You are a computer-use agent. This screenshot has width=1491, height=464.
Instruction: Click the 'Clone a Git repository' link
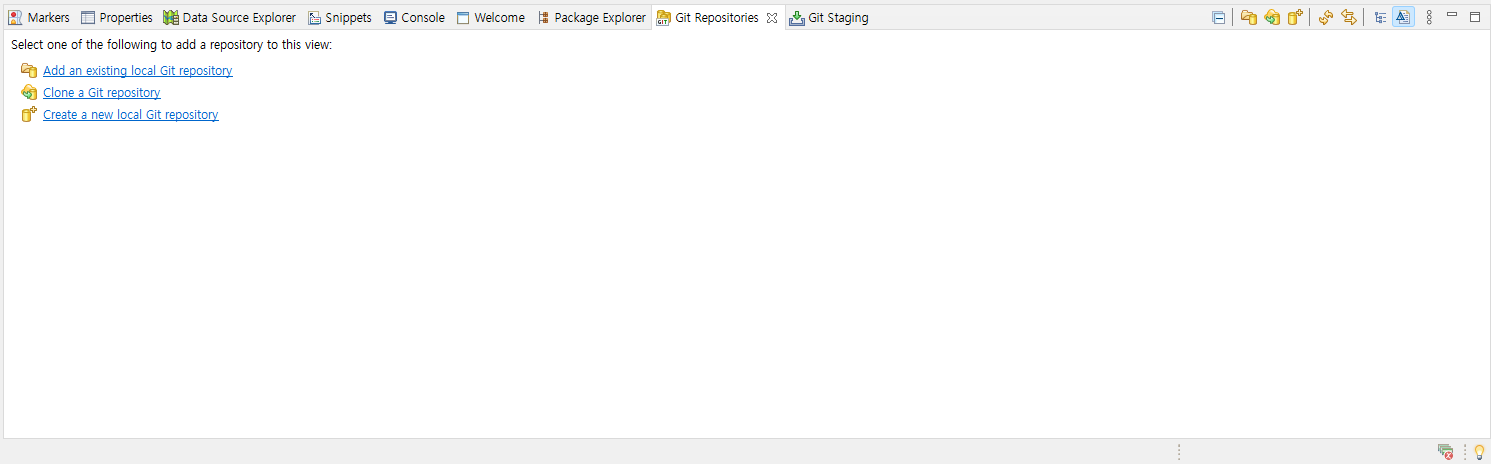tap(102, 93)
